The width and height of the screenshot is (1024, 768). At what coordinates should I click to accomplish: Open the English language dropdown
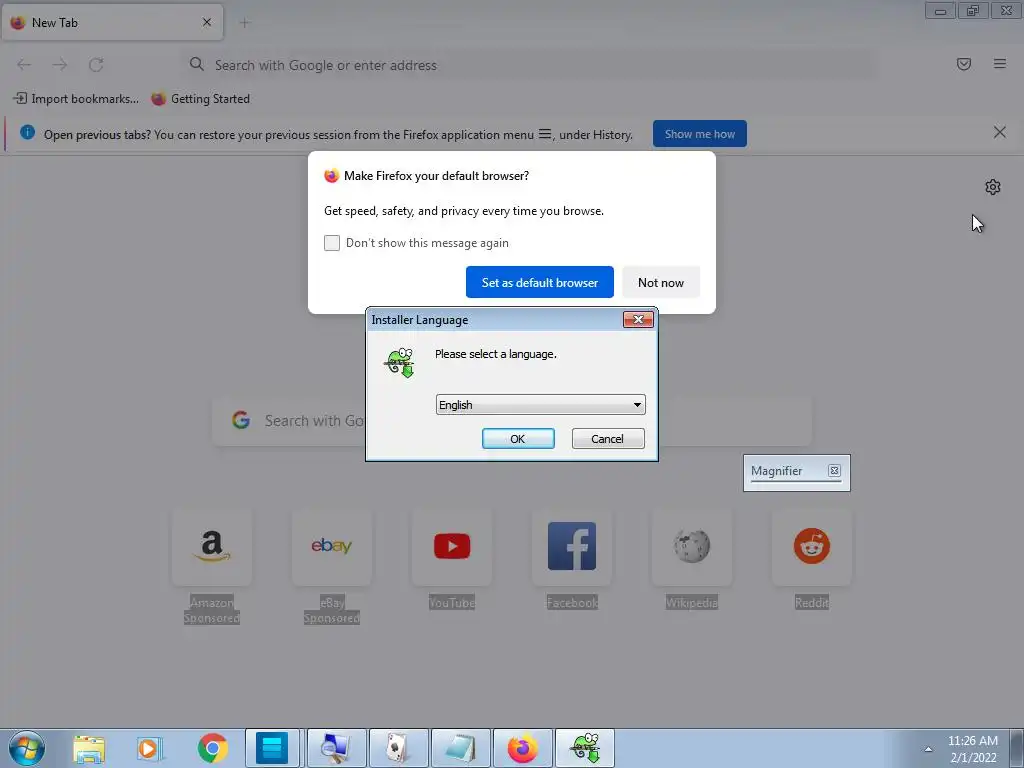pos(540,404)
